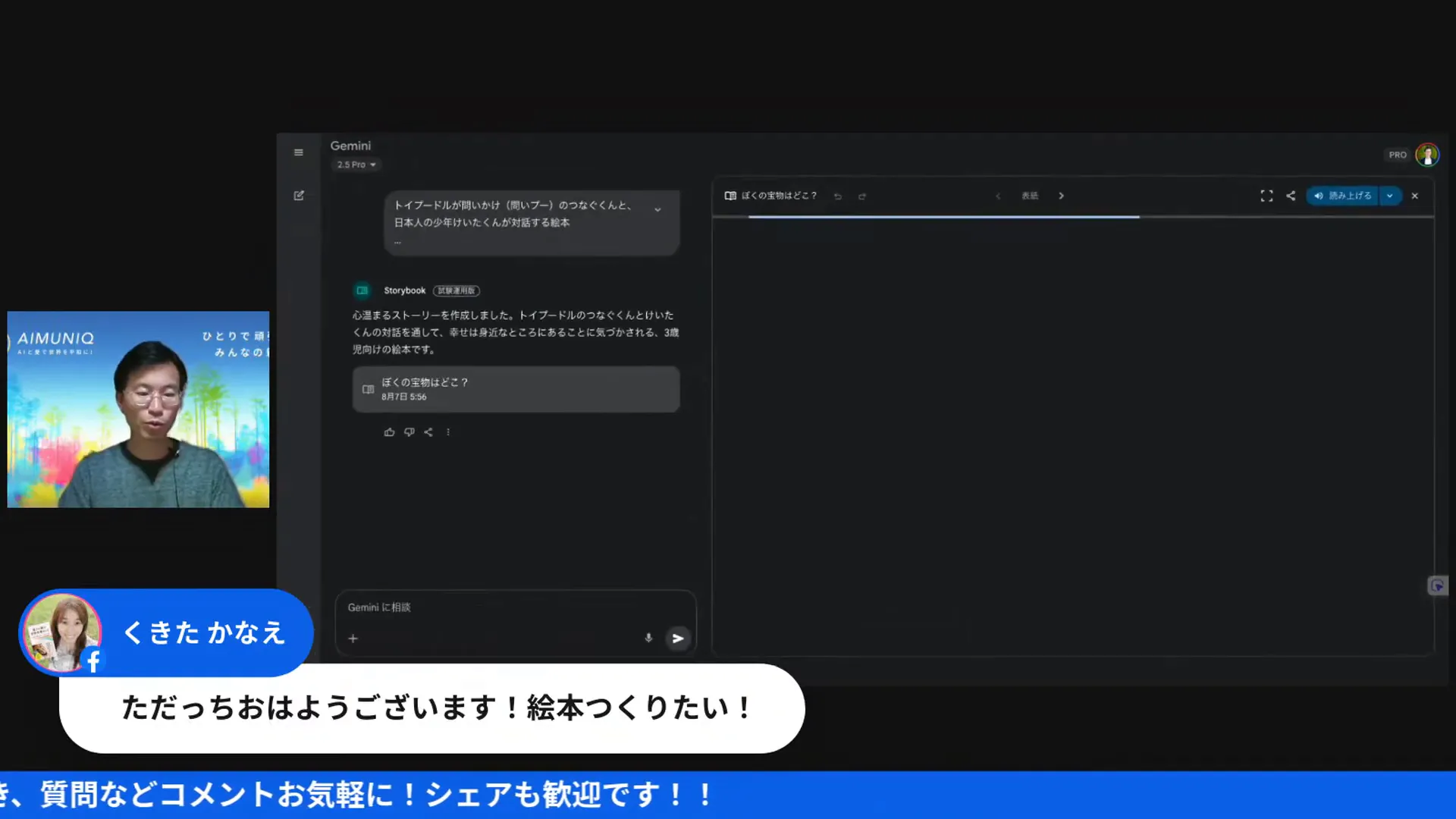Go to the next storybook page
Viewport: 1456px width, 819px height.
click(x=1062, y=196)
